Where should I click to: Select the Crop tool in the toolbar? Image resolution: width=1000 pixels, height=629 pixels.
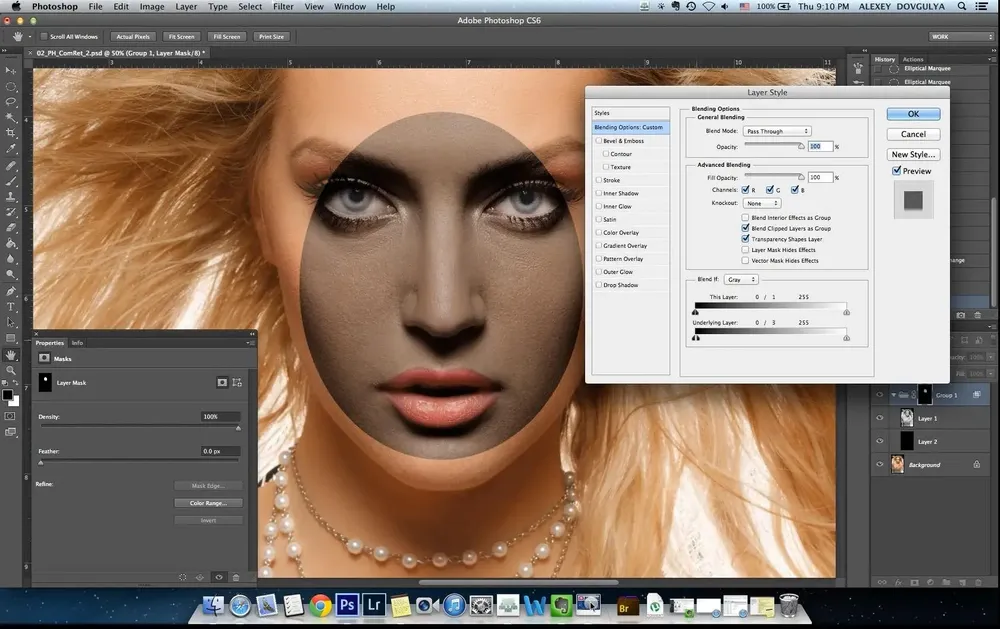tap(11, 133)
